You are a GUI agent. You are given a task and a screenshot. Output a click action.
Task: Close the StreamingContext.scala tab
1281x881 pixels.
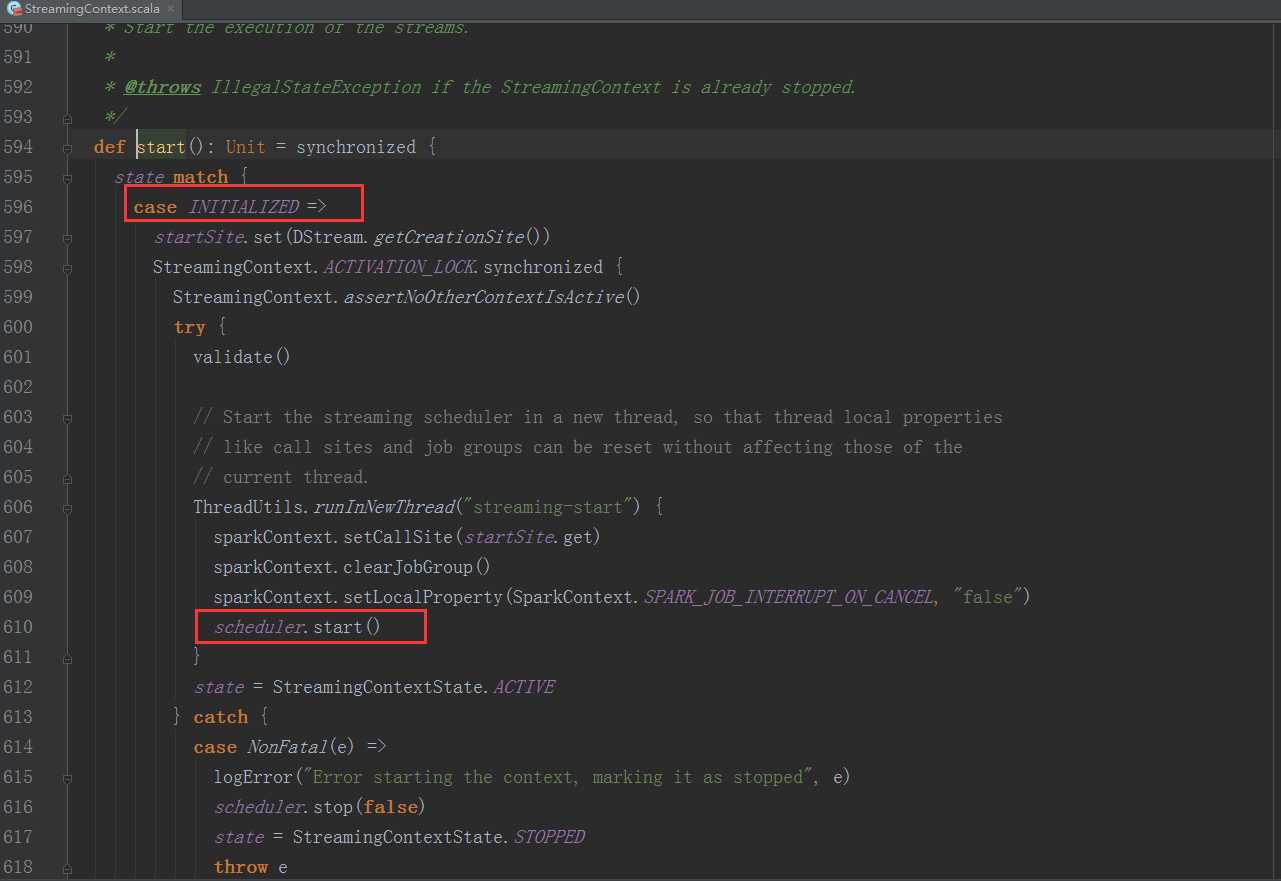pyautogui.click(x=169, y=9)
